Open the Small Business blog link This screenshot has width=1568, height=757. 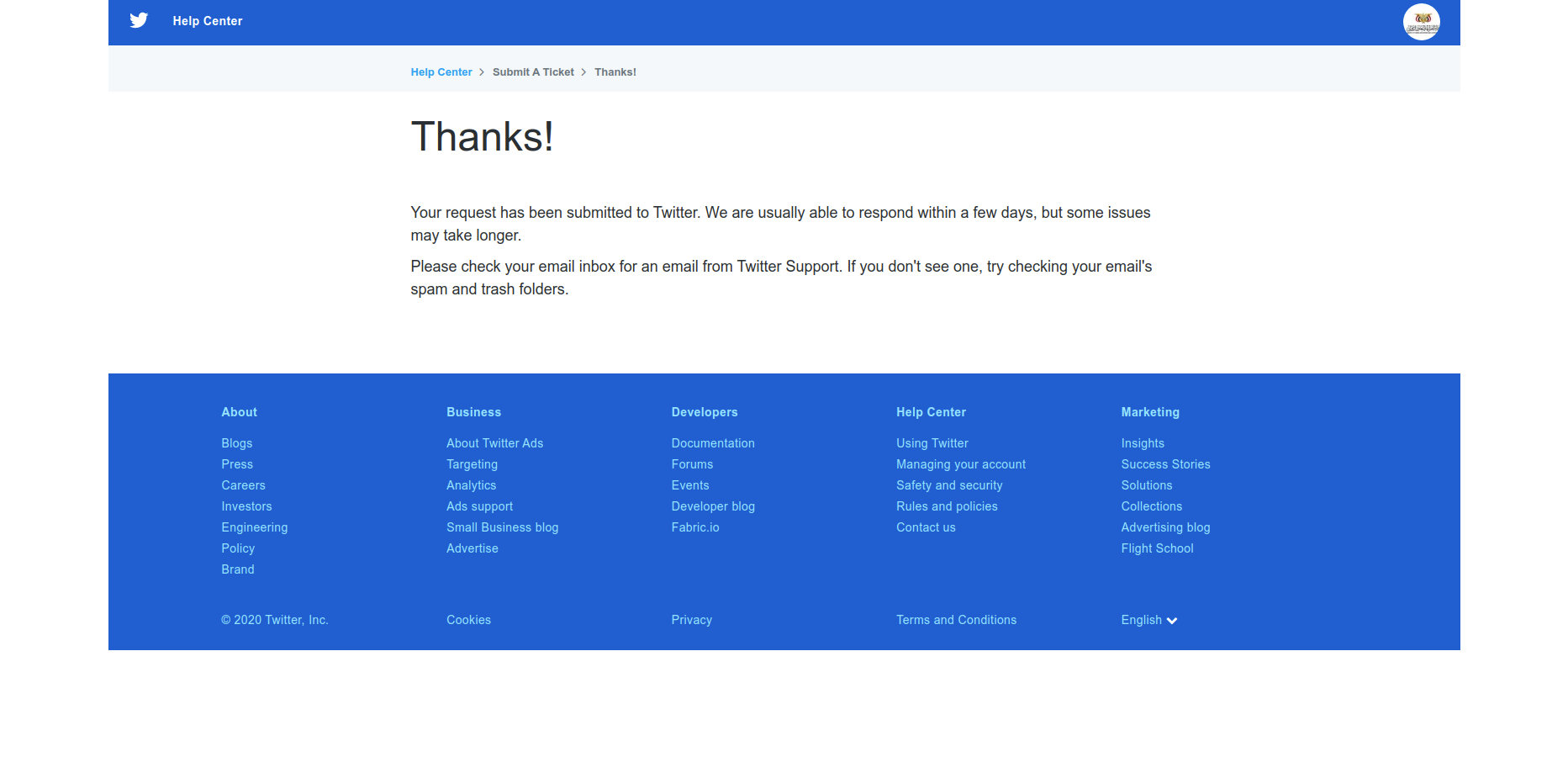[502, 527]
